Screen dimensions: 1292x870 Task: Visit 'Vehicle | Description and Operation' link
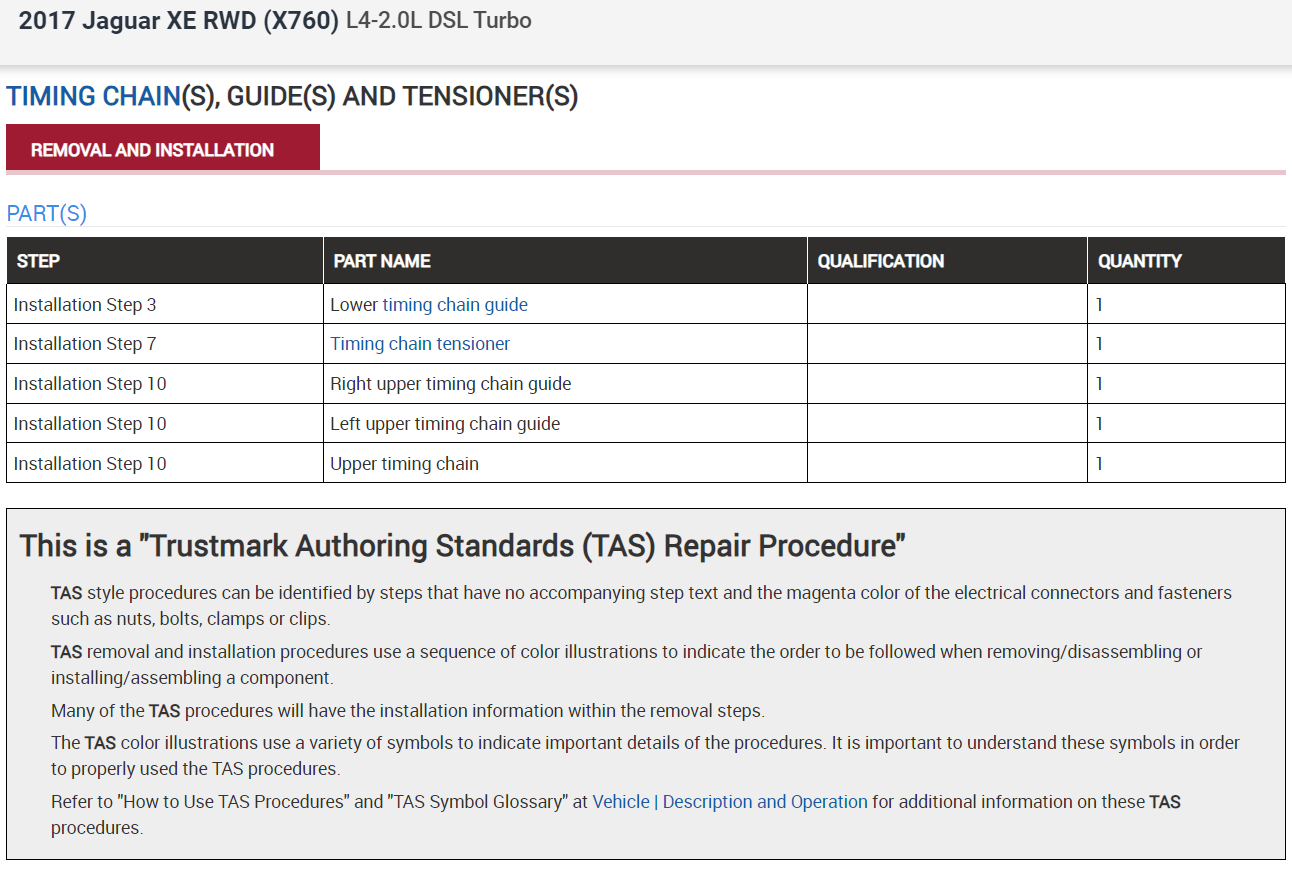click(x=730, y=802)
